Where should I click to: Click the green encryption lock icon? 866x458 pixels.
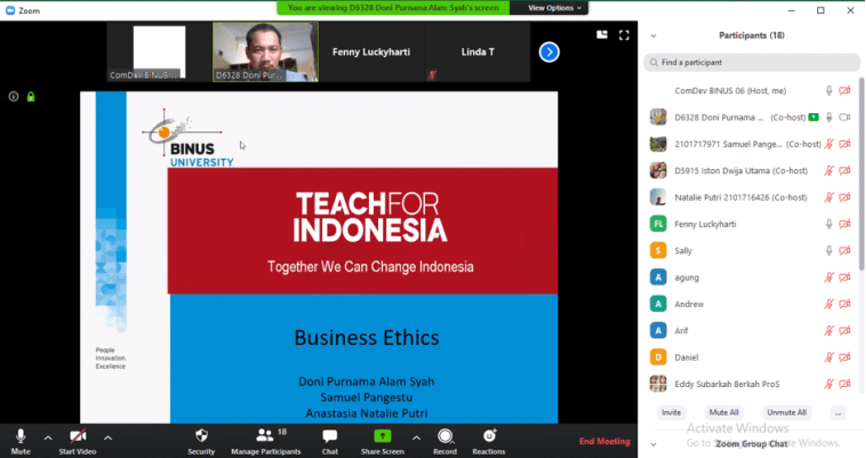tap(31, 97)
